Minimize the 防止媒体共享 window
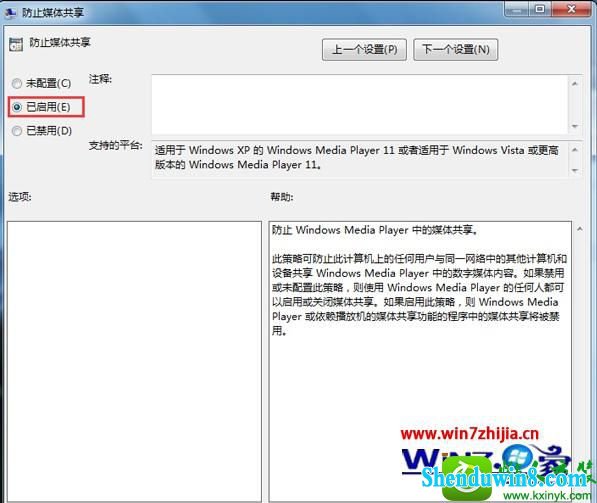This screenshot has width=597, height=503. coord(517,9)
